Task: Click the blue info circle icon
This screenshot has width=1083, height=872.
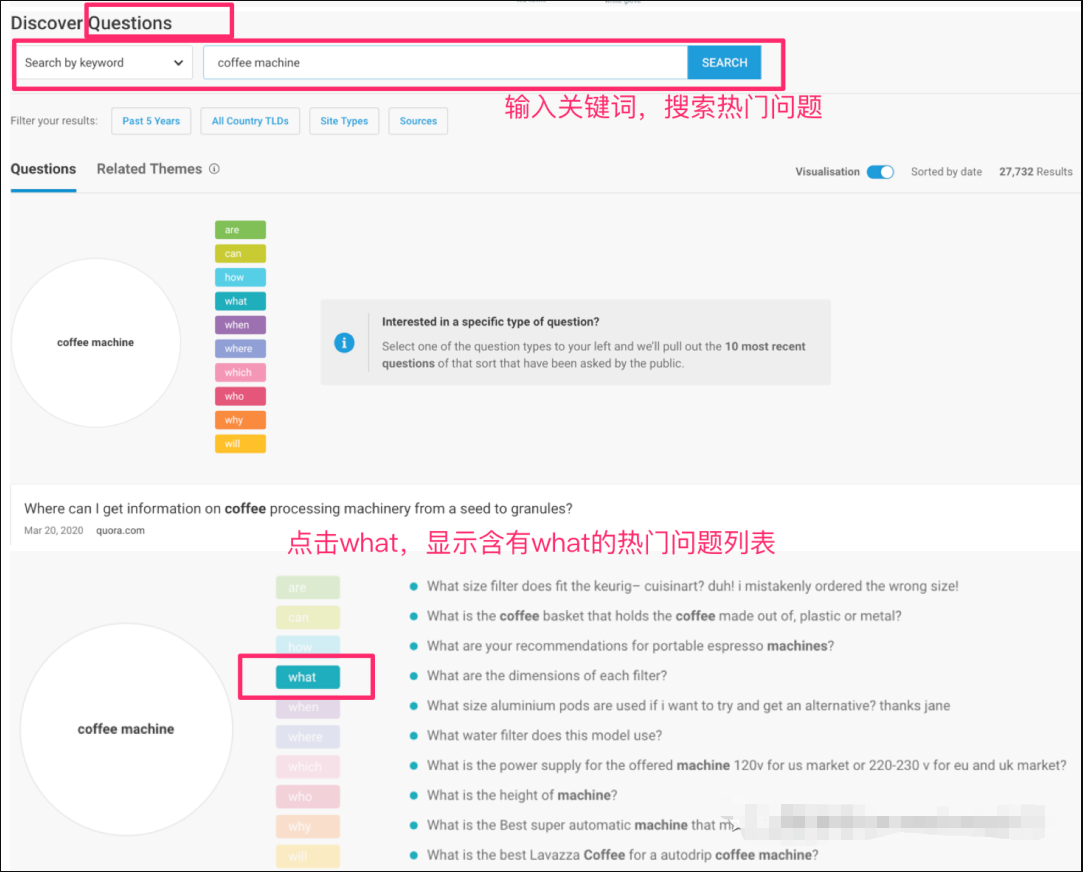Action: (x=344, y=342)
